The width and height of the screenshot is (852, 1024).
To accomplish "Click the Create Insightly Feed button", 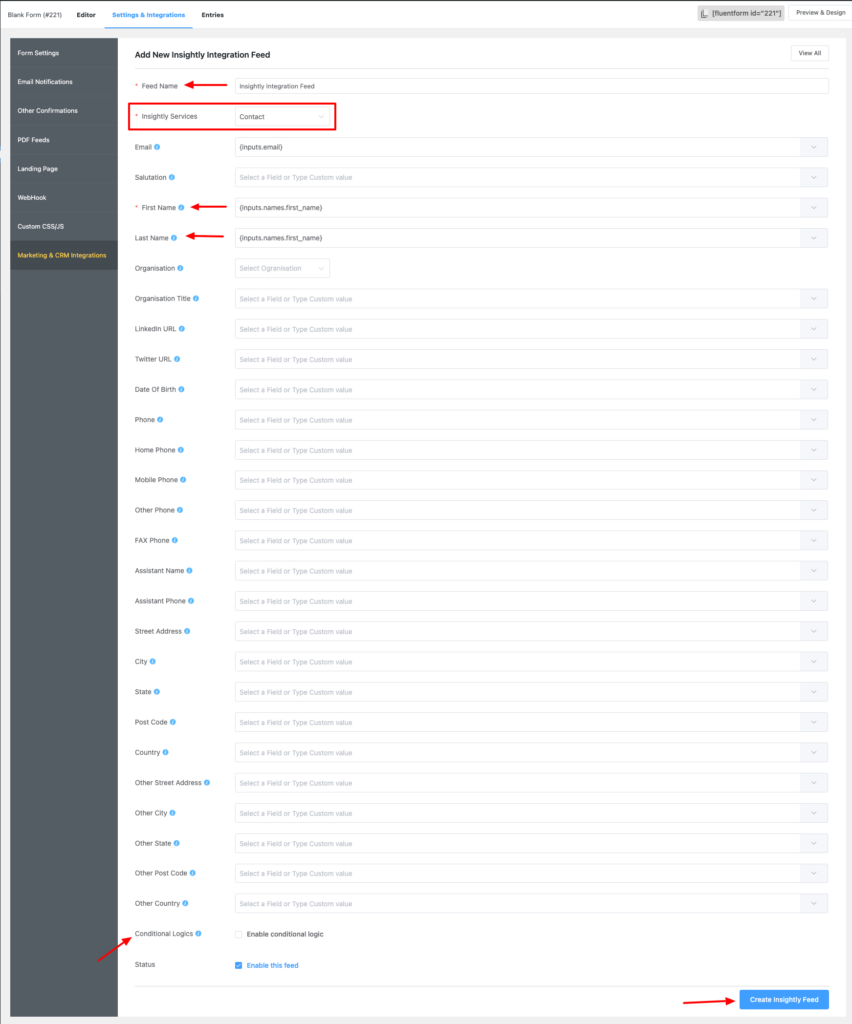I will click(783, 999).
